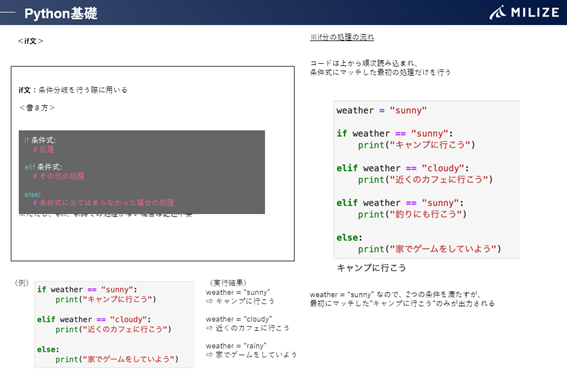Screen dimensions: 567x374
Task: Click 'else:' in the bottom example code
Action: pyautogui.click(x=48, y=349)
